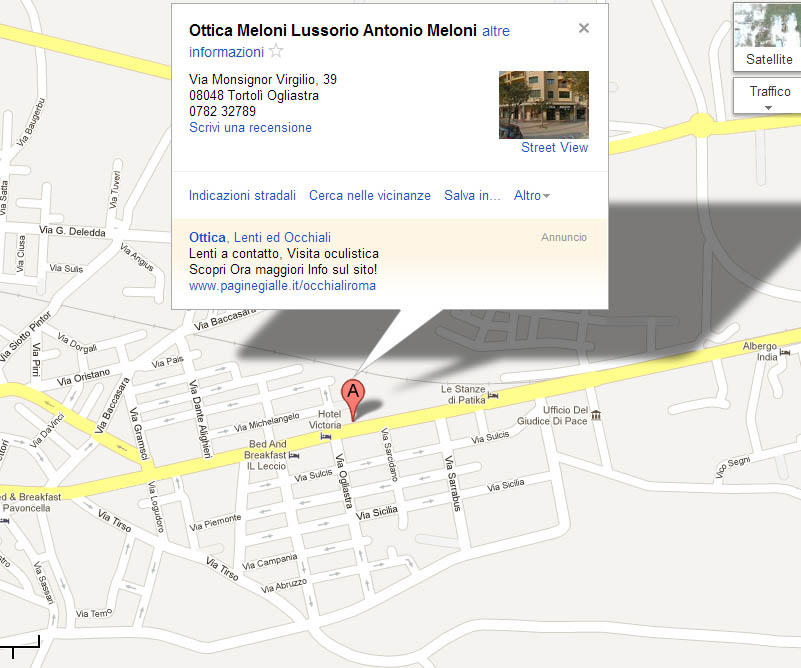The image size is (801, 668).
Task: Click the 'Ufficio Del Giudice Di Pace' label
Action: click(552, 416)
